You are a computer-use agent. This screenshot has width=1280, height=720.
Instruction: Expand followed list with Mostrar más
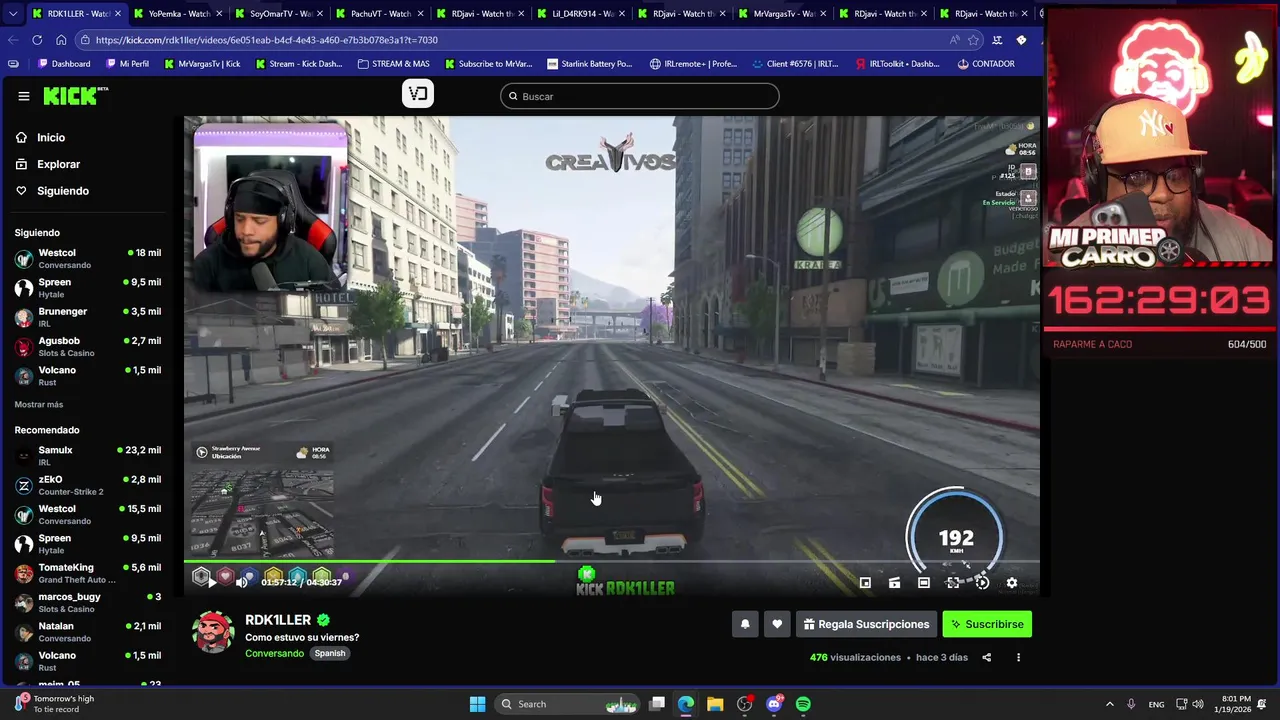click(x=39, y=404)
